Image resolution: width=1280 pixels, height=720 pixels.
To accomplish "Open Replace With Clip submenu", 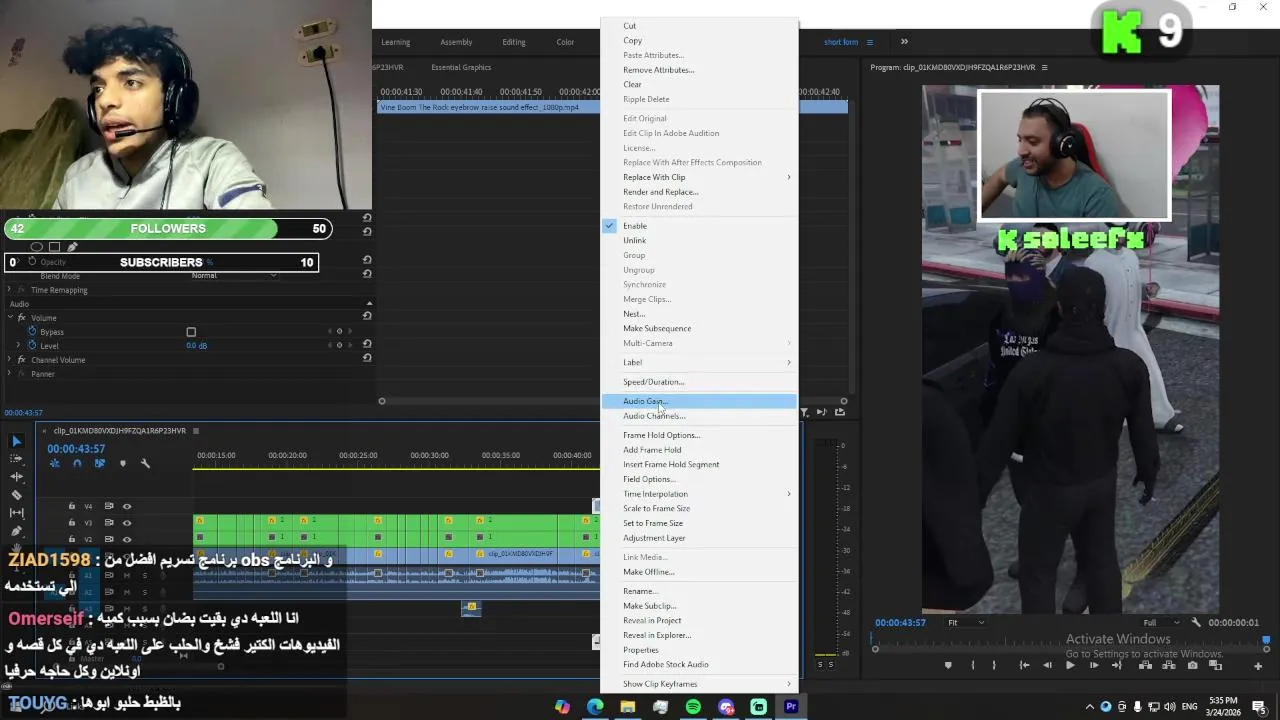I will [x=699, y=177].
